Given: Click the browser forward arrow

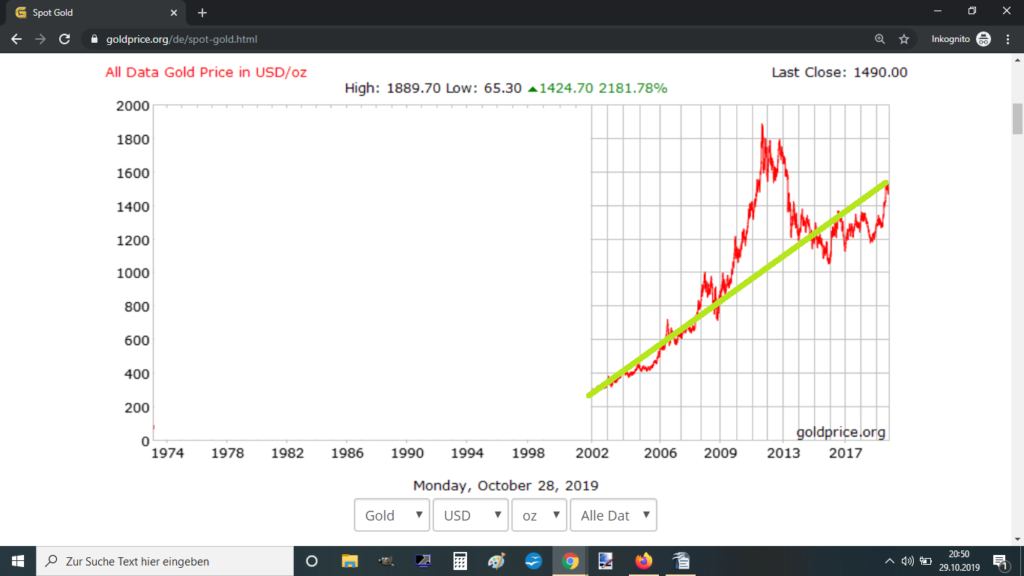Looking at the screenshot, I should pos(40,39).
